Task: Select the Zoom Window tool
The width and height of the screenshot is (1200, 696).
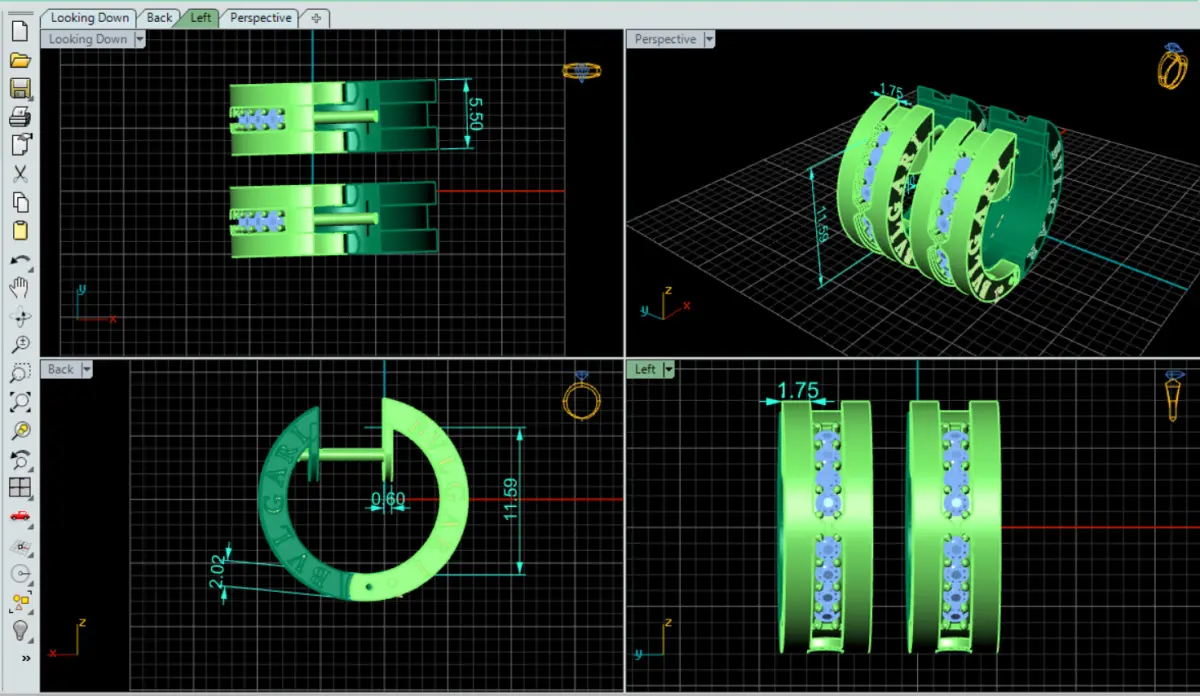Action: tap(19, 374)
